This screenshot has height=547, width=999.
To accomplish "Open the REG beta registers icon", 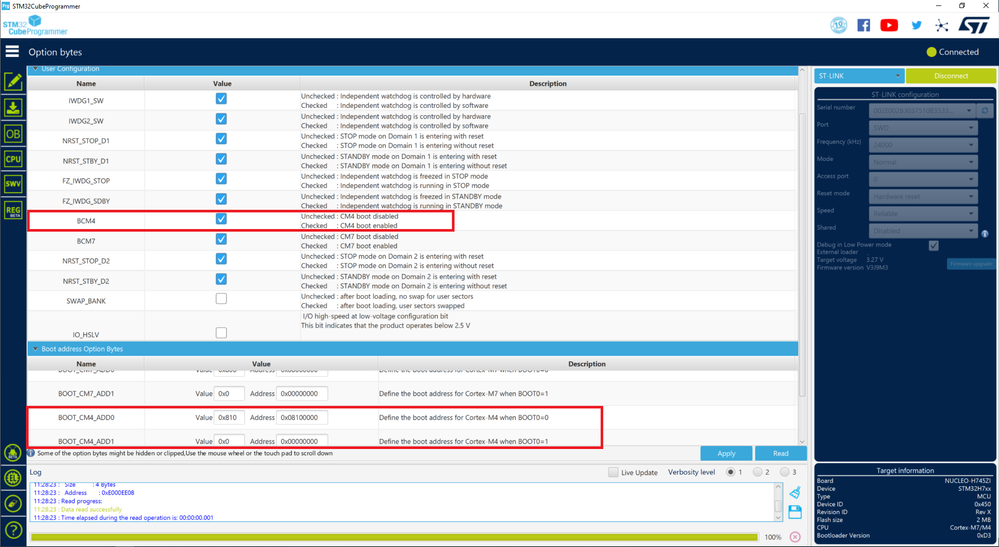I will [x=13, y=210].
